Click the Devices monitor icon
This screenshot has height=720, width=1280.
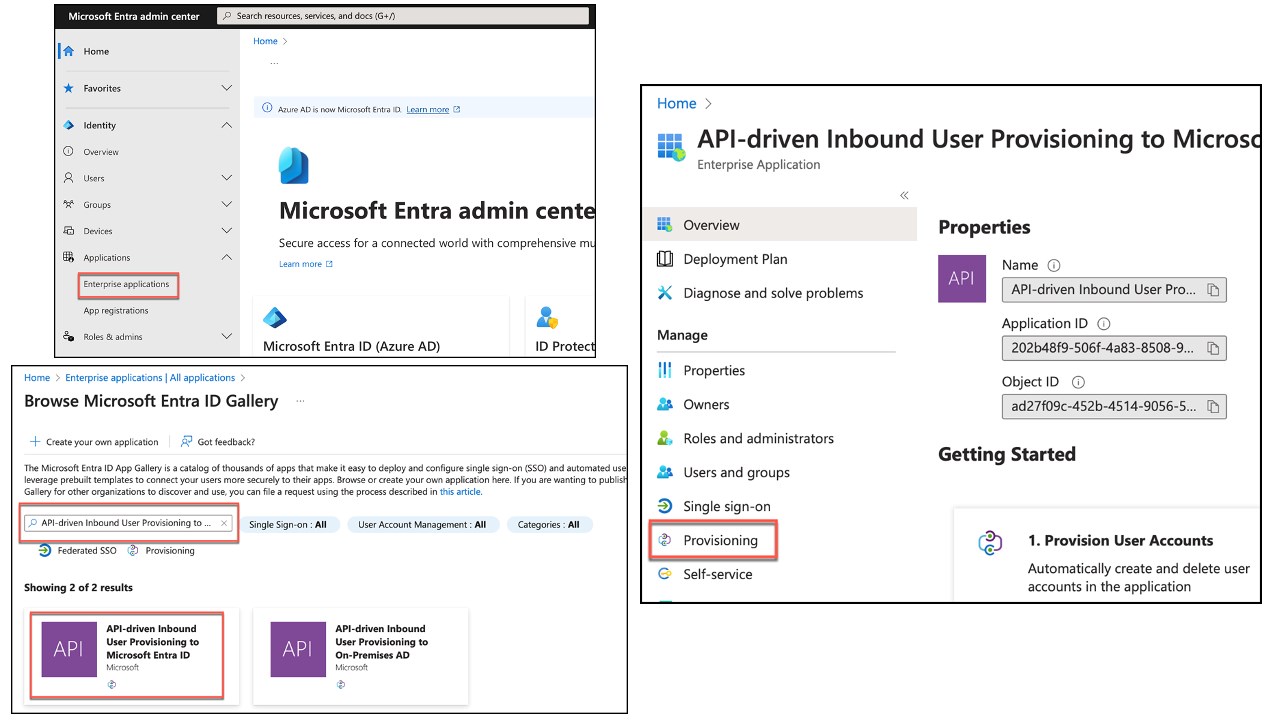point(68,231)
